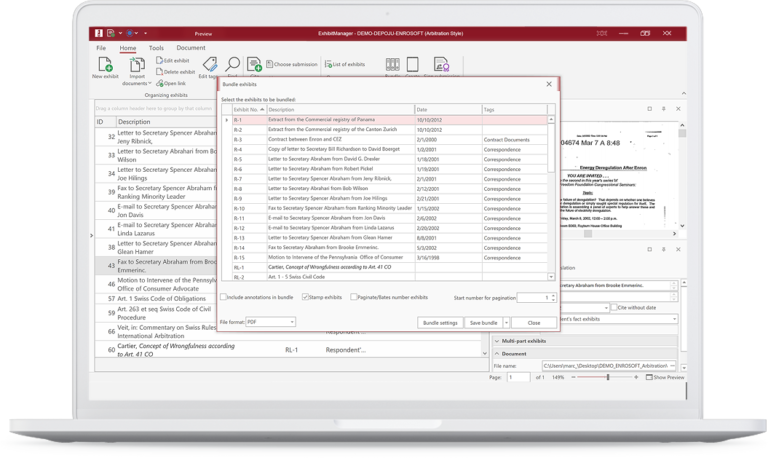Image resolution: width=768 pixels, height=458 pixels.
Task: Maximize the lower details panel
Action: (649, 249)
